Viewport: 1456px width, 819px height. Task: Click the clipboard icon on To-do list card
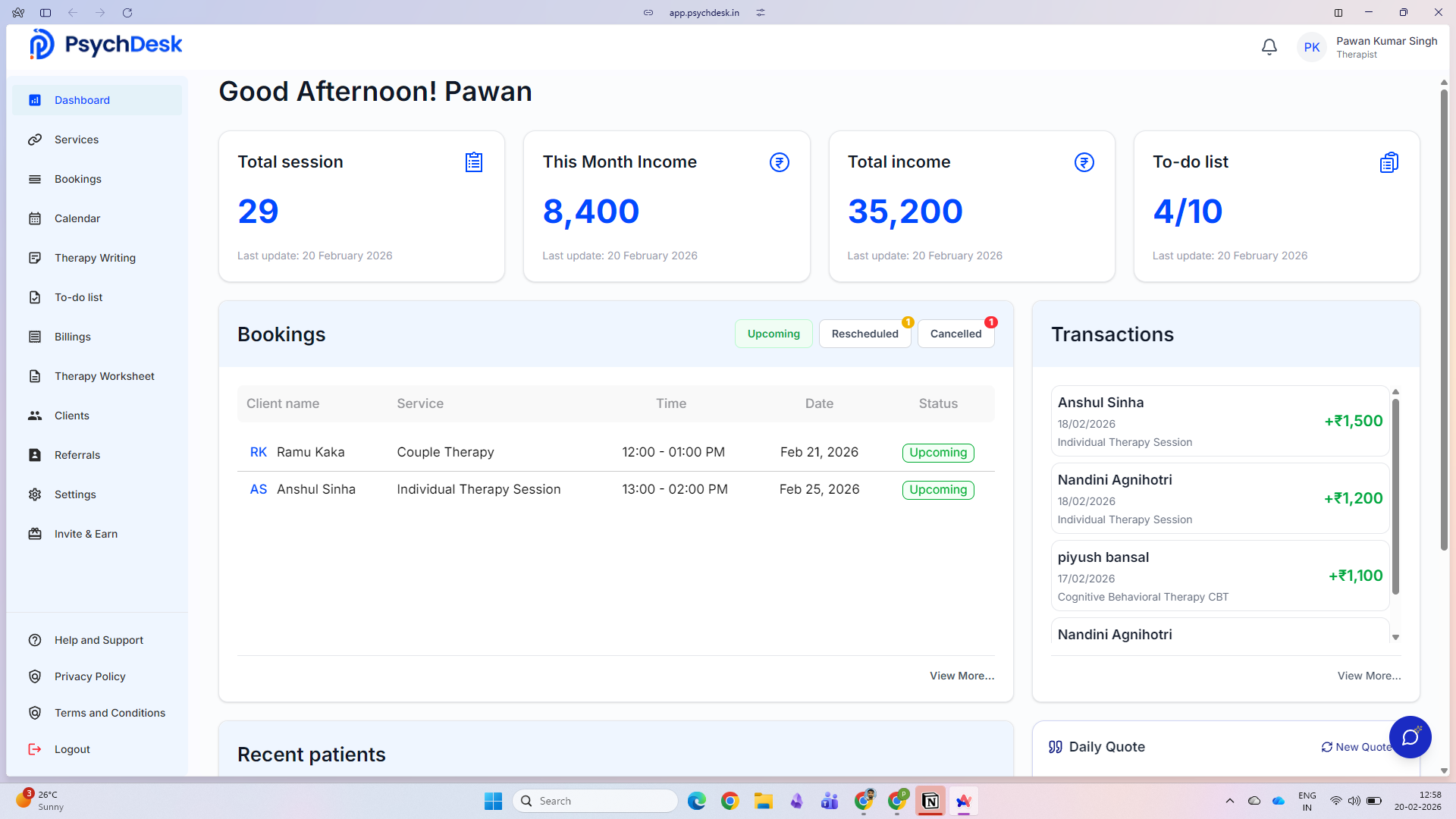1389,162
